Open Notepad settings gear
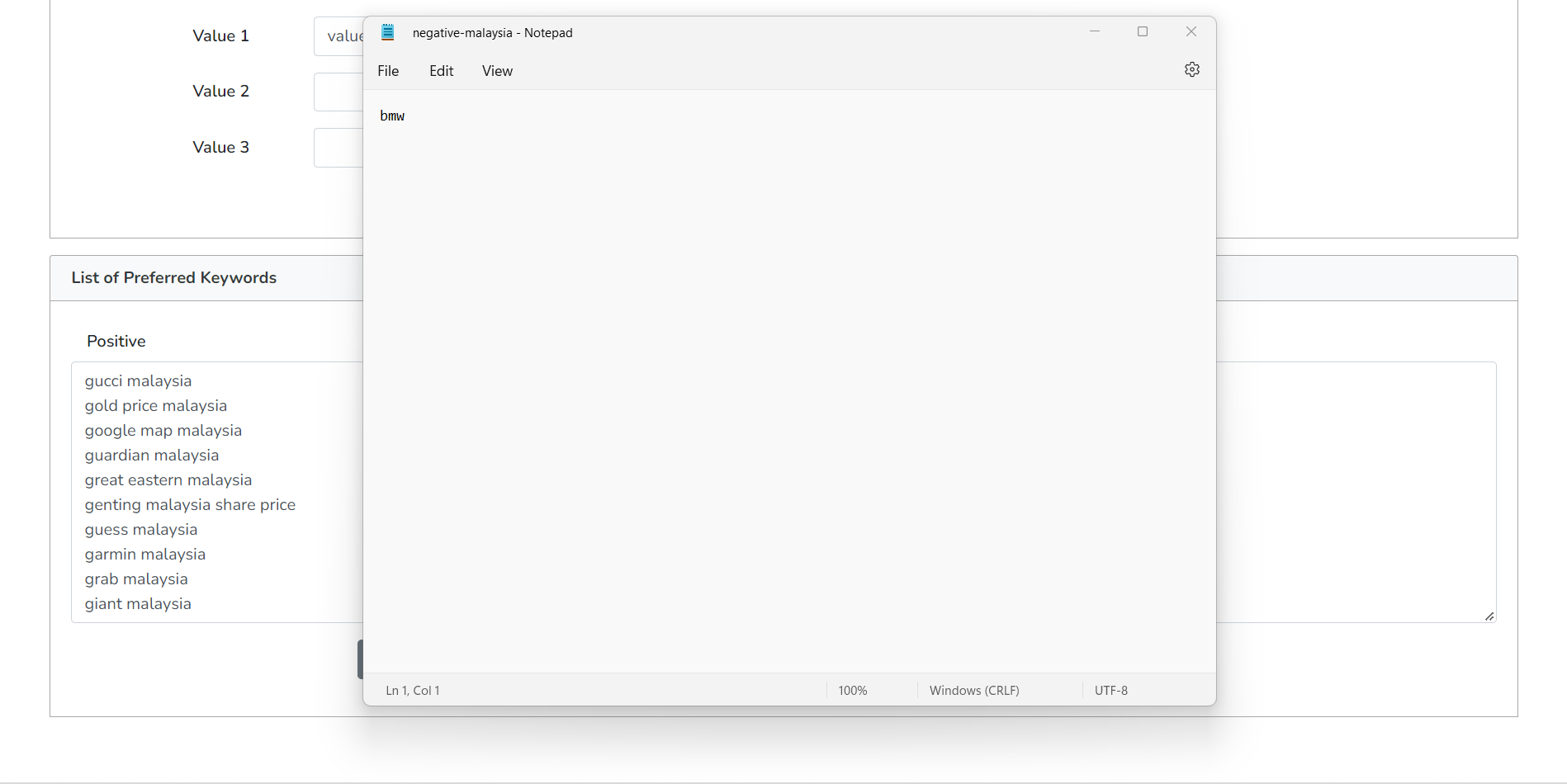The width and height of the screenshot is (1567, 784). pyautogui.click(x=1191, y=69)
